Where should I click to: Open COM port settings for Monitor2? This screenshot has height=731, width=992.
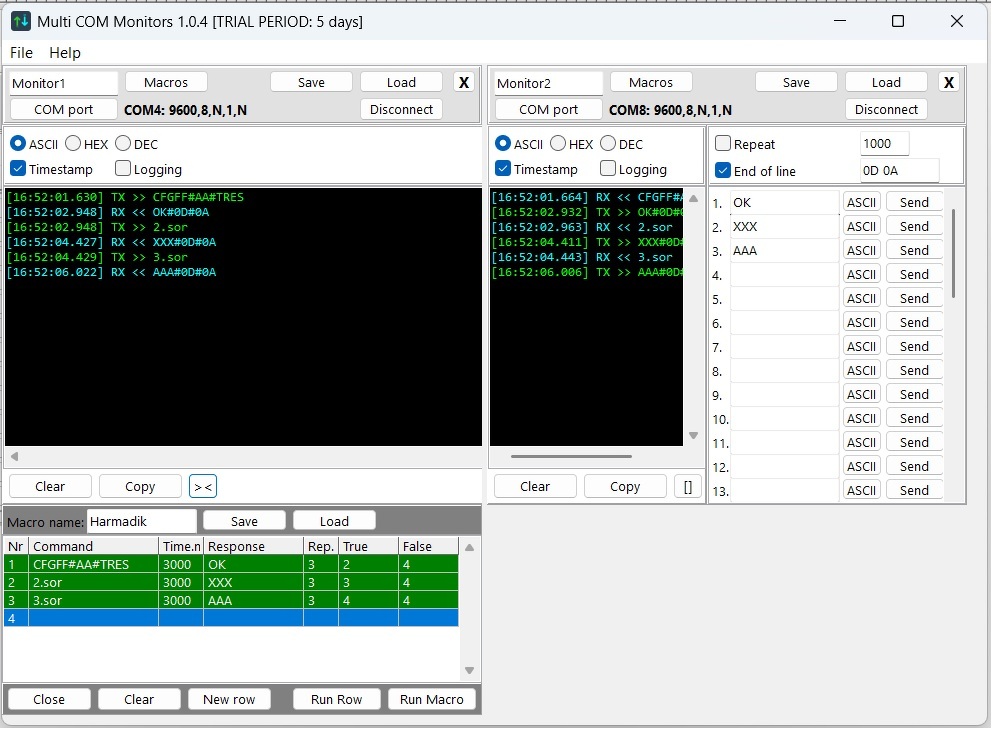549,109
